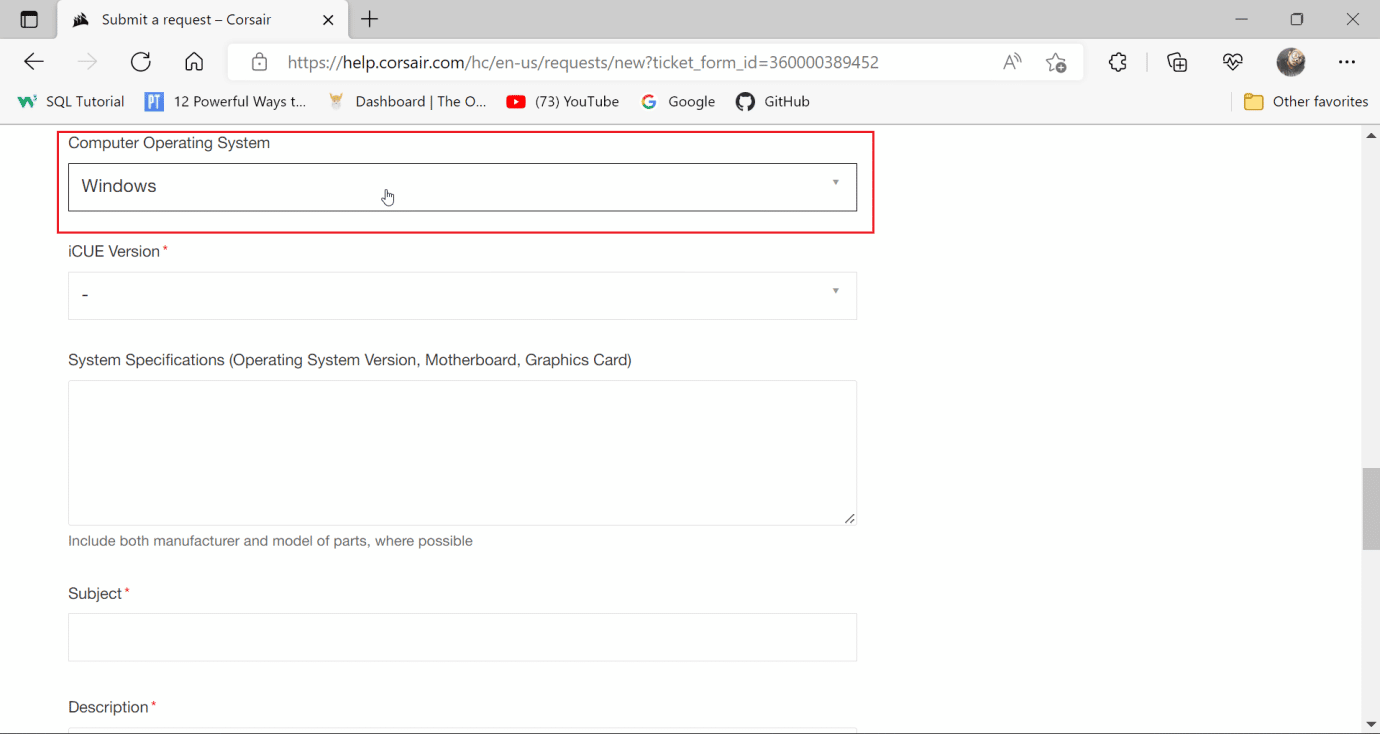The image size is (1380, 734).
Task: Expand Computer Operating System dropdown
Action: click(x=462, y=187)
